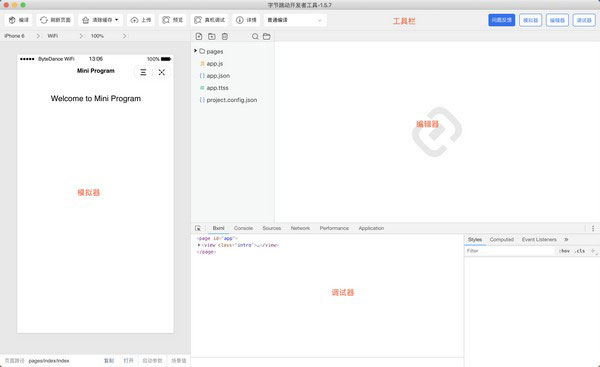Switch to the Network tab
The image size is (600, 367).
(x=300, y=228)
